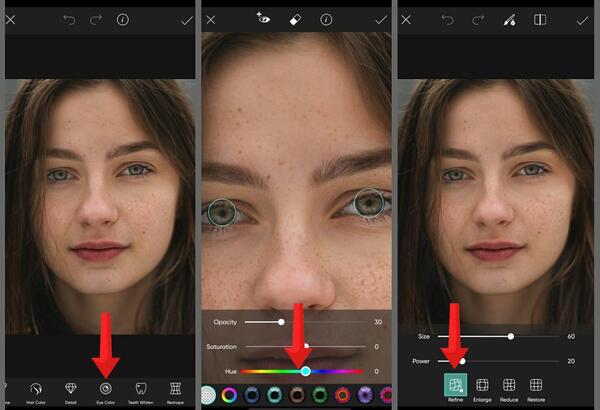Viewport: 600px width, 410px height.
Task: Select the Enlarge reshape mode
Action: (x=482, y=390)
